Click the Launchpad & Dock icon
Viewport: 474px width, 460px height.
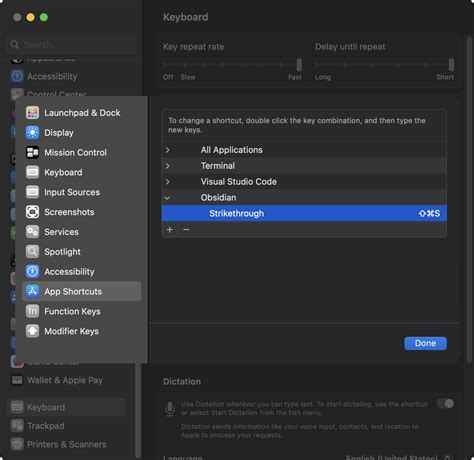[x=32, y=113]
